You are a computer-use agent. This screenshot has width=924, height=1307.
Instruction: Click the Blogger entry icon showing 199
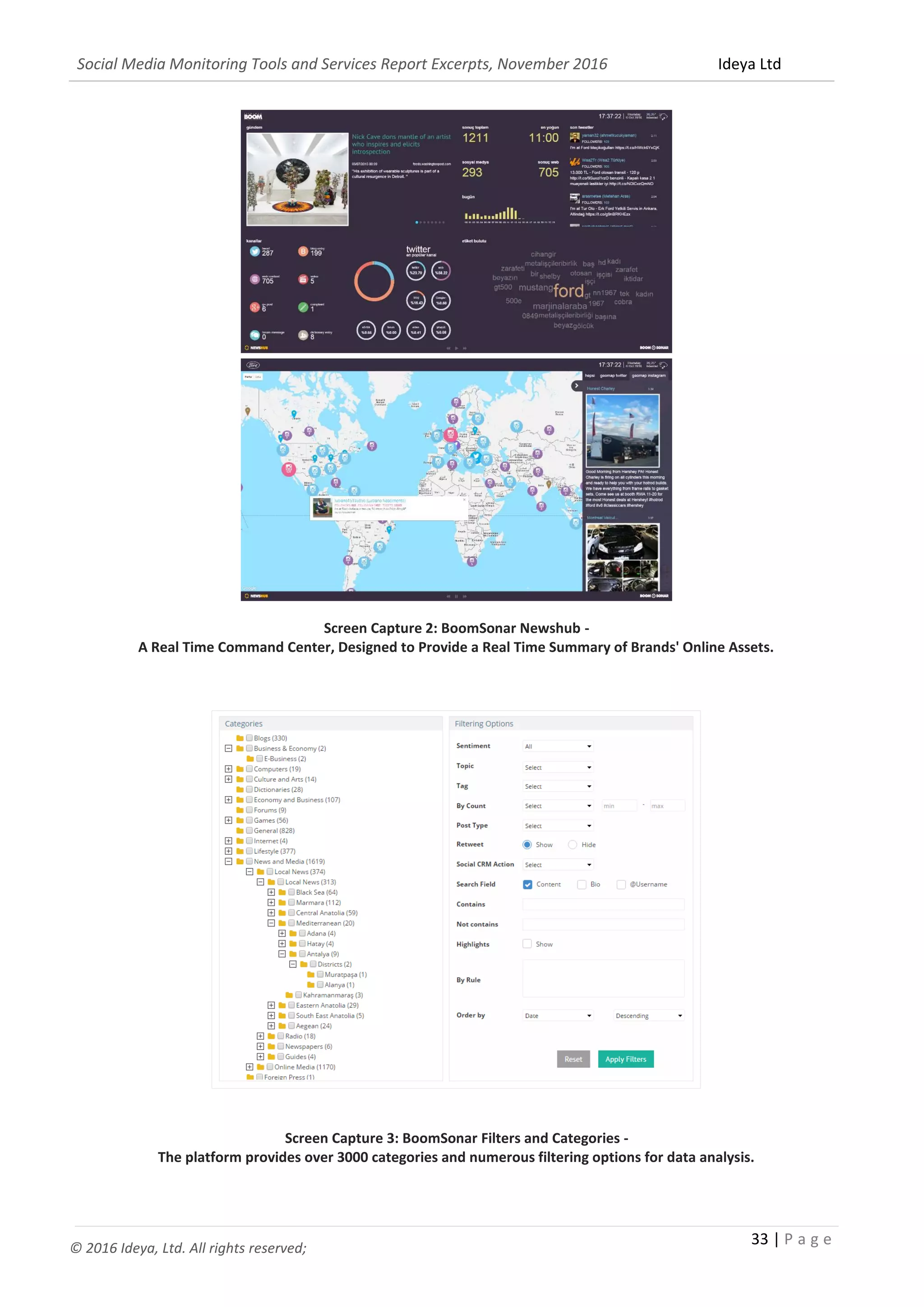[x=303, y=251]
